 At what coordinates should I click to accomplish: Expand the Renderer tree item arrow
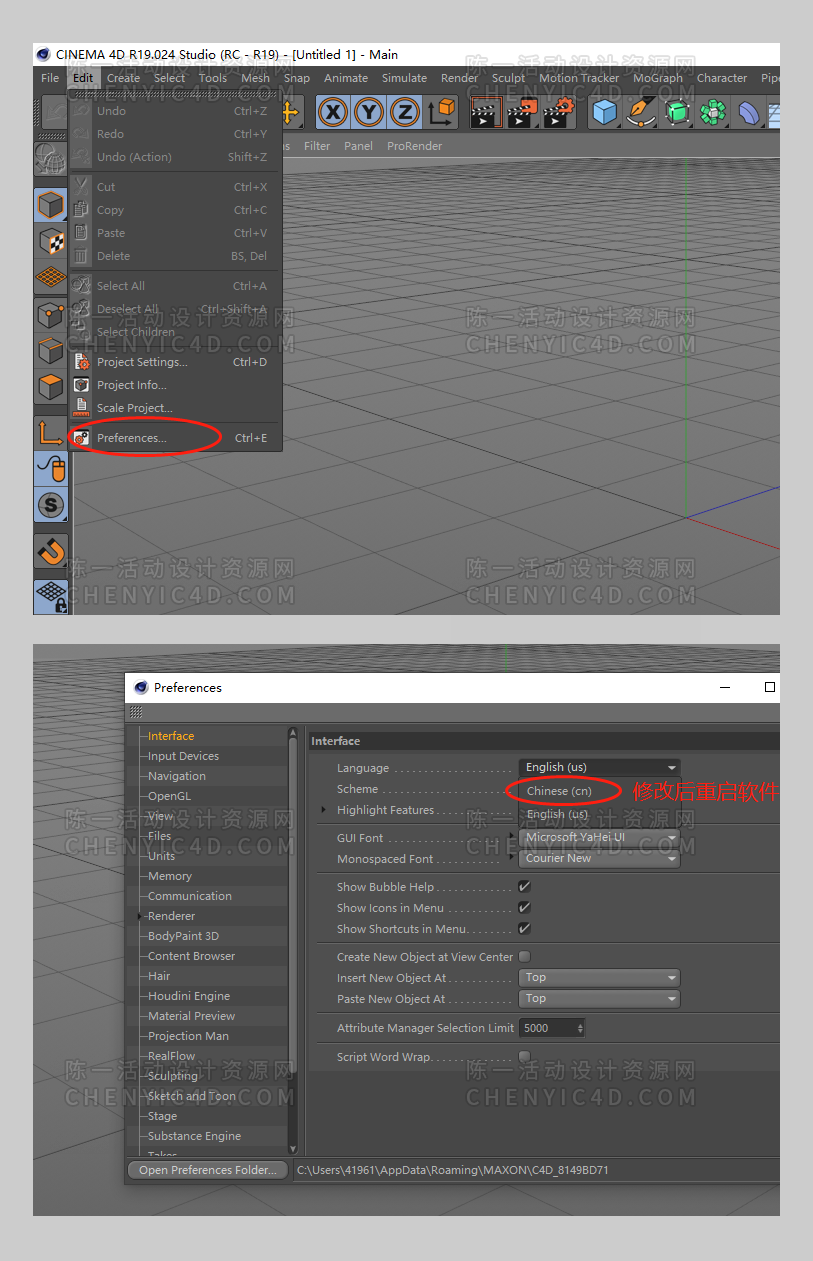click(x=142, y=916)
